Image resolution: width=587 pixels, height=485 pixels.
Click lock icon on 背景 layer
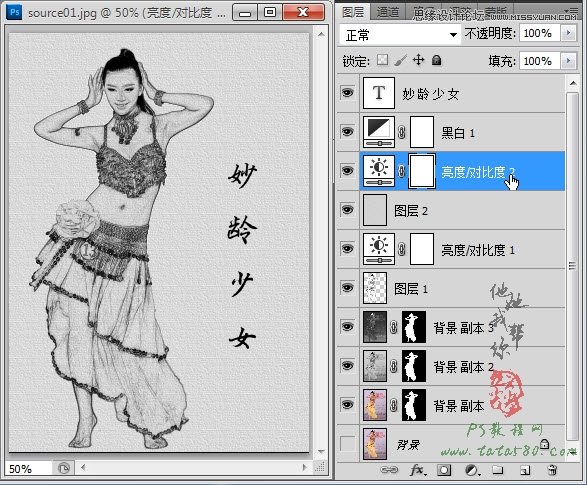coord(545,444)
